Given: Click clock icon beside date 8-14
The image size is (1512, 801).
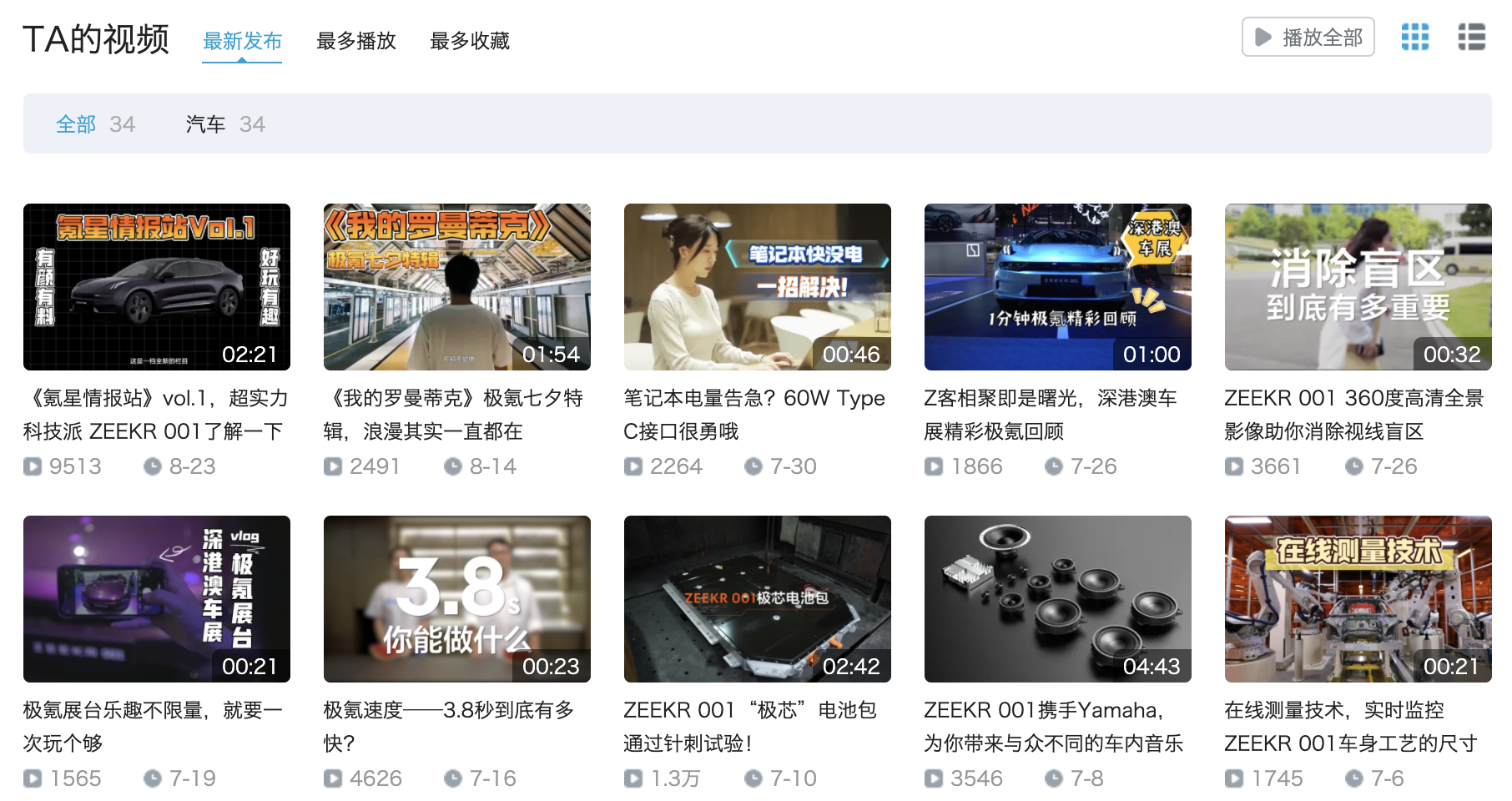Looking at the screenshot, I should point(453,466).
